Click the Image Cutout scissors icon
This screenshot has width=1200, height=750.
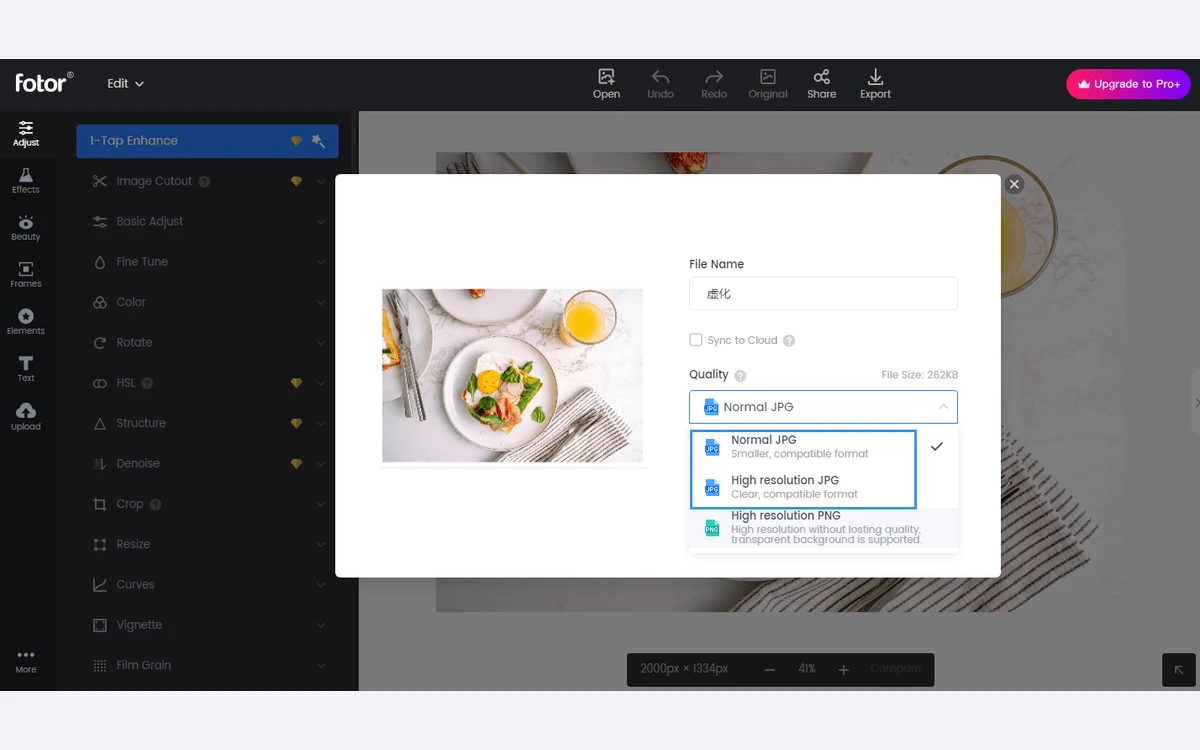pyautogui.click(x=99, y=181)
